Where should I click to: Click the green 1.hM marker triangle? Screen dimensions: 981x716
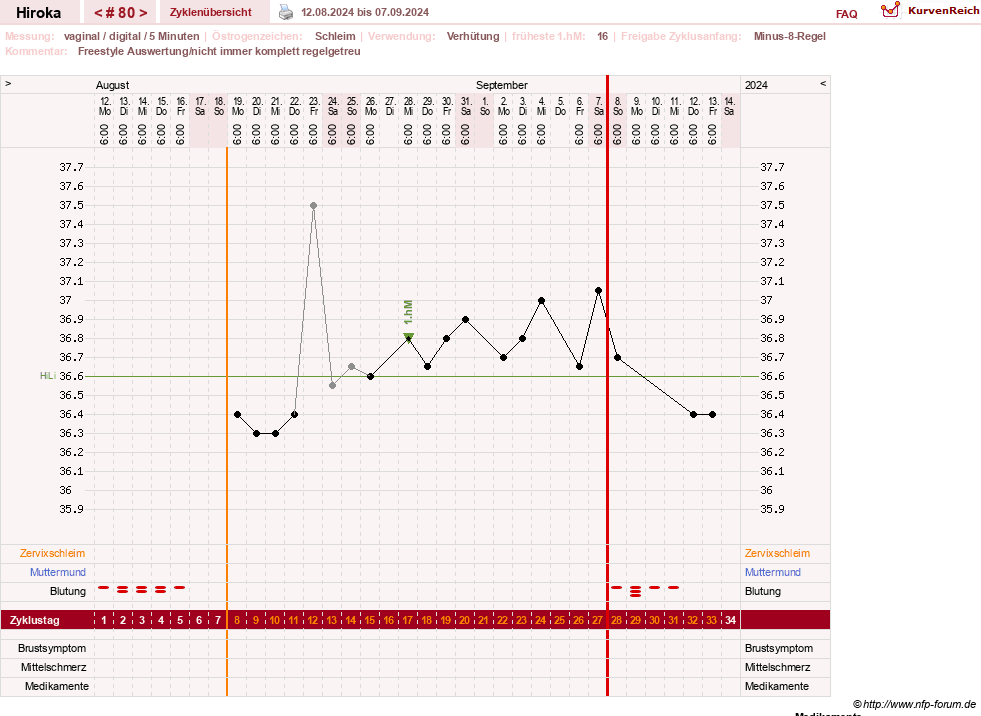tap(409, 337)
